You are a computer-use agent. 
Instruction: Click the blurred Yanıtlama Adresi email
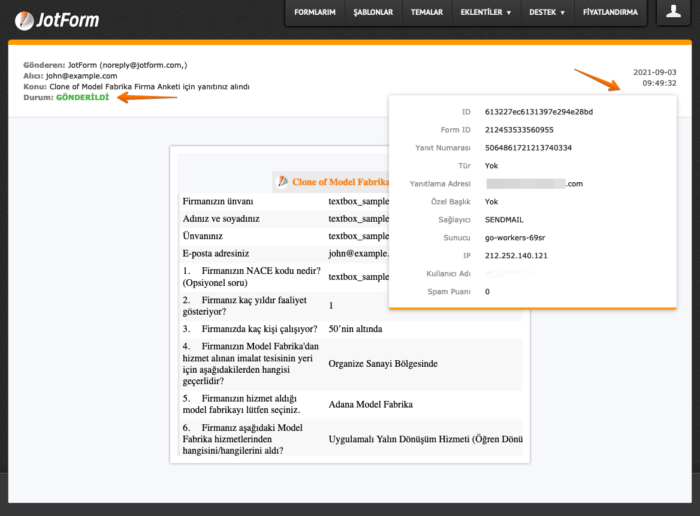coord(534,183)
